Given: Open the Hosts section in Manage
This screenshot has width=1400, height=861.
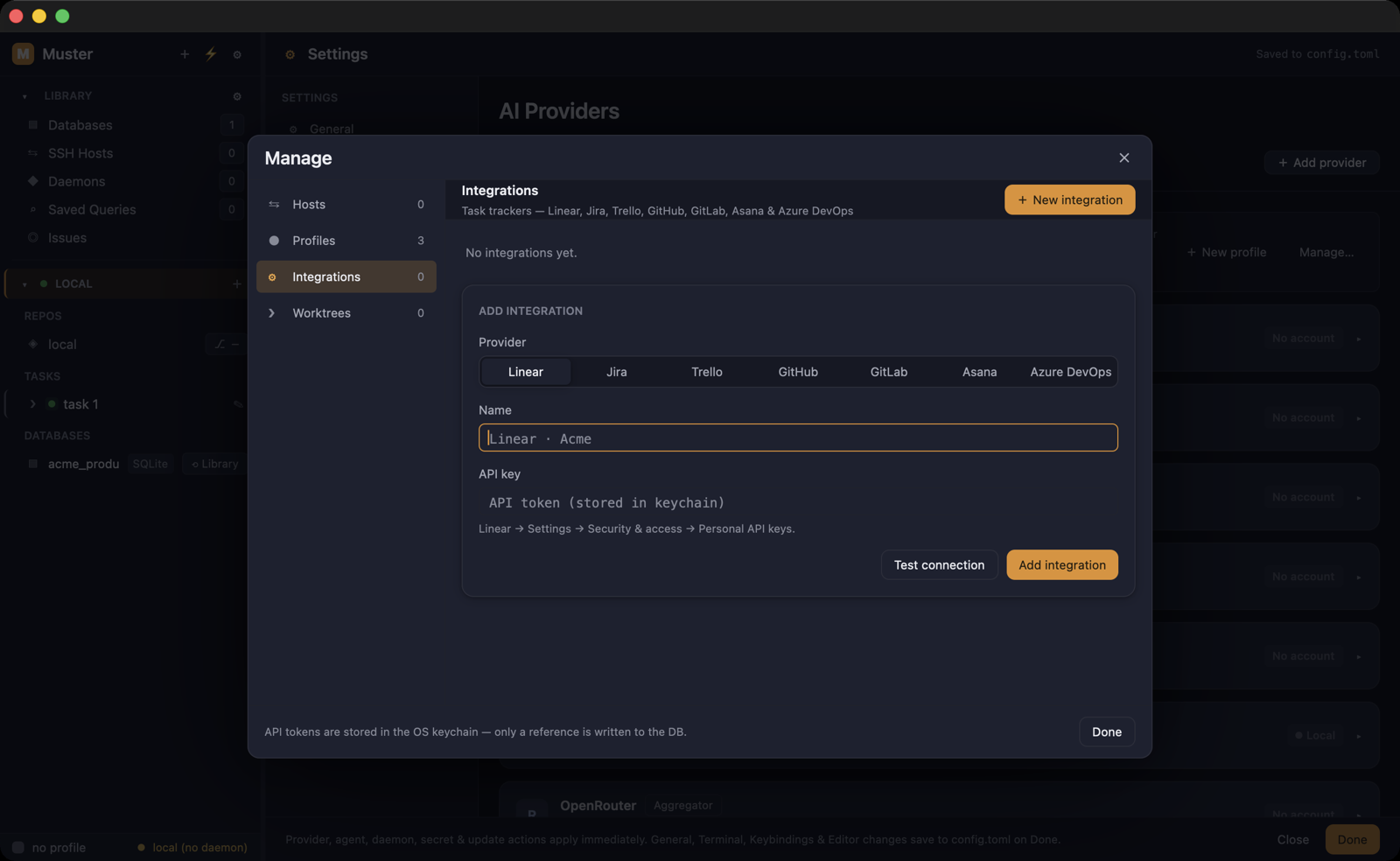Looking at the screenshot, I should (x=346, y=204).
